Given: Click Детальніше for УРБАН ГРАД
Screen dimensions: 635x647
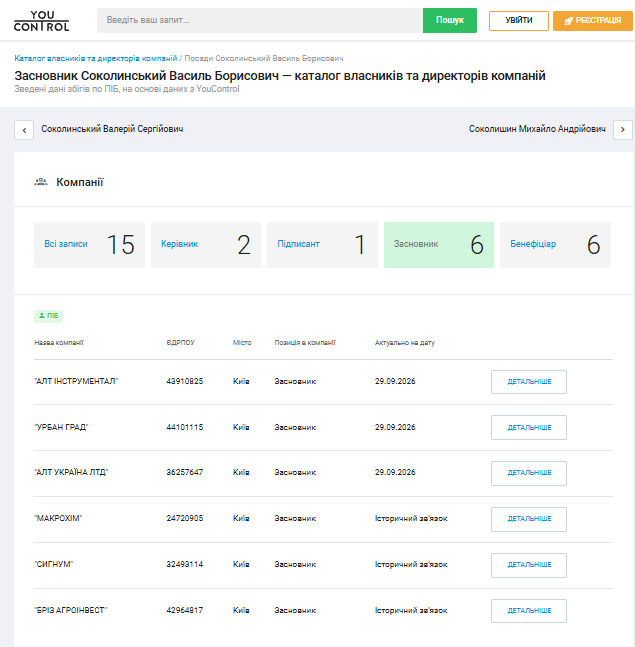Looking at the screenshot, I should (529, 427).
